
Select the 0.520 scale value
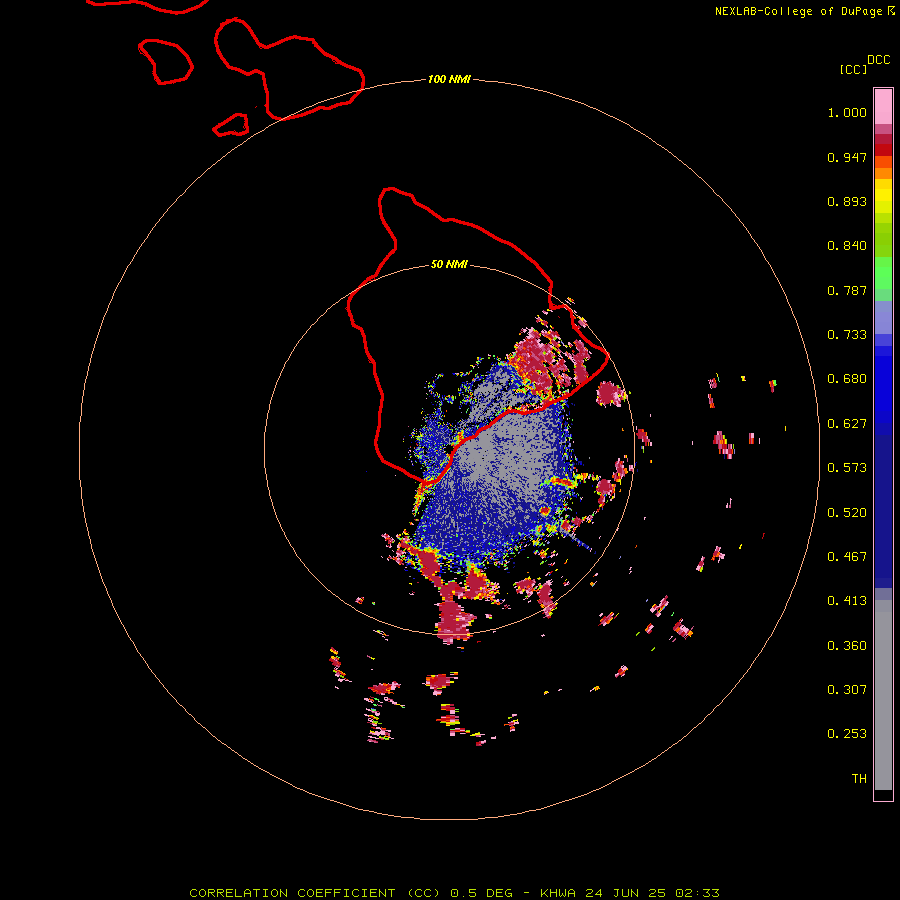tap(847, 513)
